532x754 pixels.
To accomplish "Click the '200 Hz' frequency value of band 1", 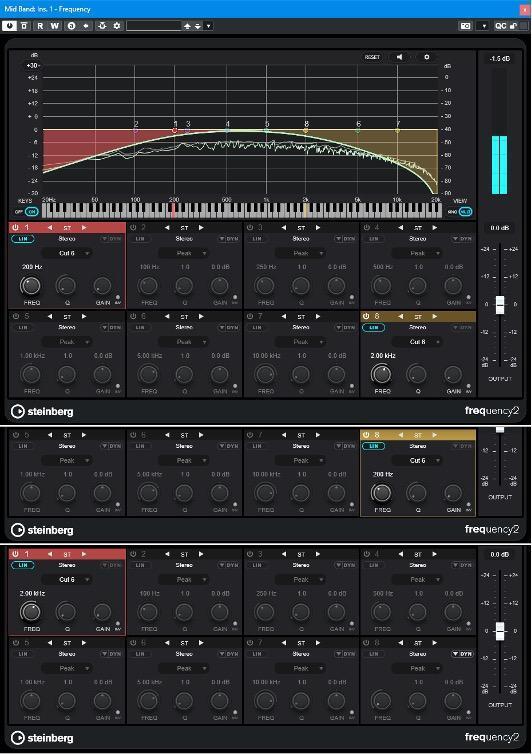I will 30,267.
